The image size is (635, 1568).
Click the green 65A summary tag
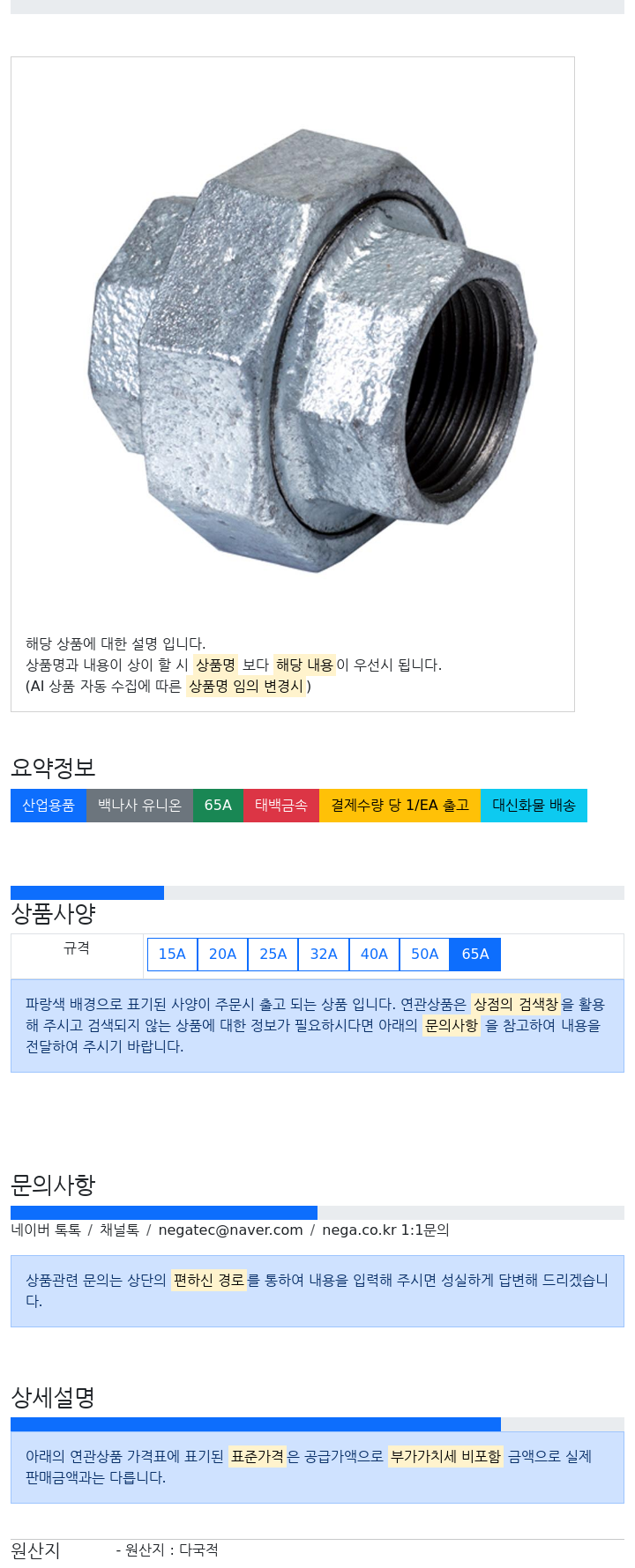[218, 806]
